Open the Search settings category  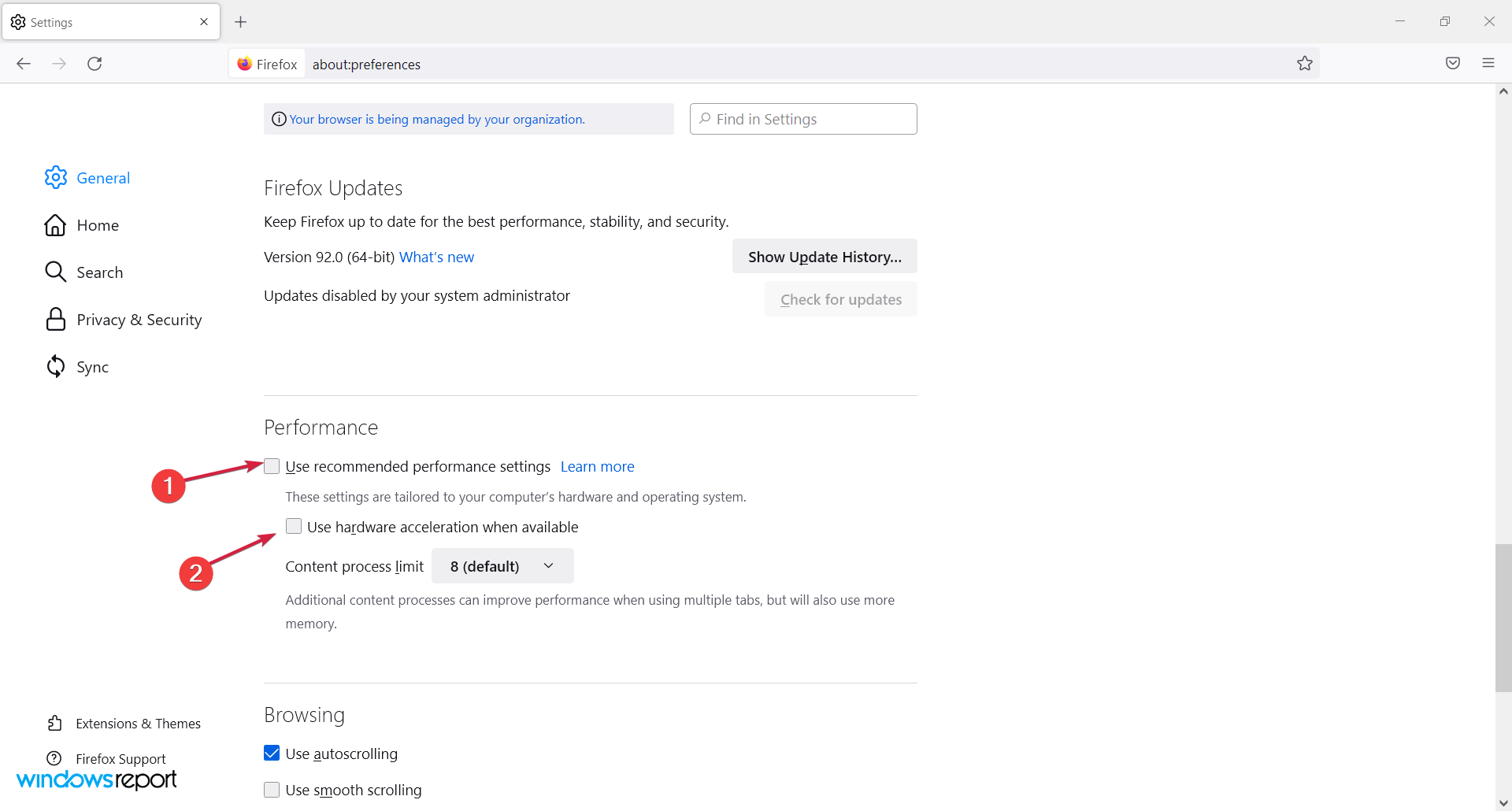point(100,272)
